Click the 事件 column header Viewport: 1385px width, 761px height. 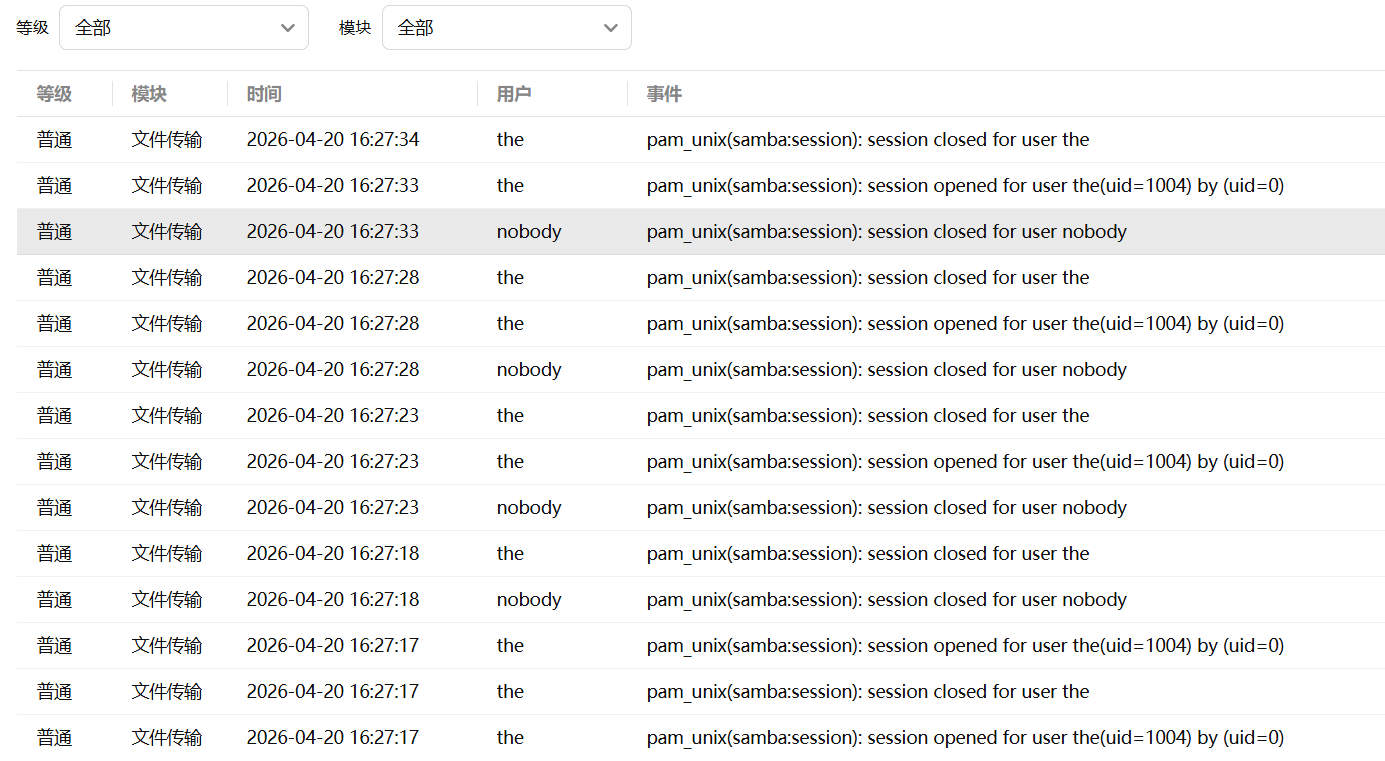pyautogui.click(x=664, y=94)
